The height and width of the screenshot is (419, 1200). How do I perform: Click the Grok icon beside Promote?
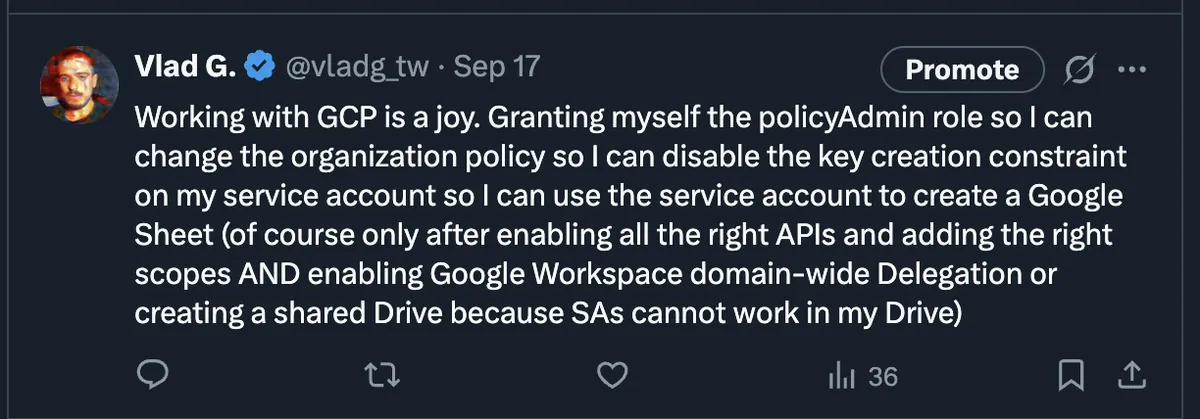click(1079, 69)
